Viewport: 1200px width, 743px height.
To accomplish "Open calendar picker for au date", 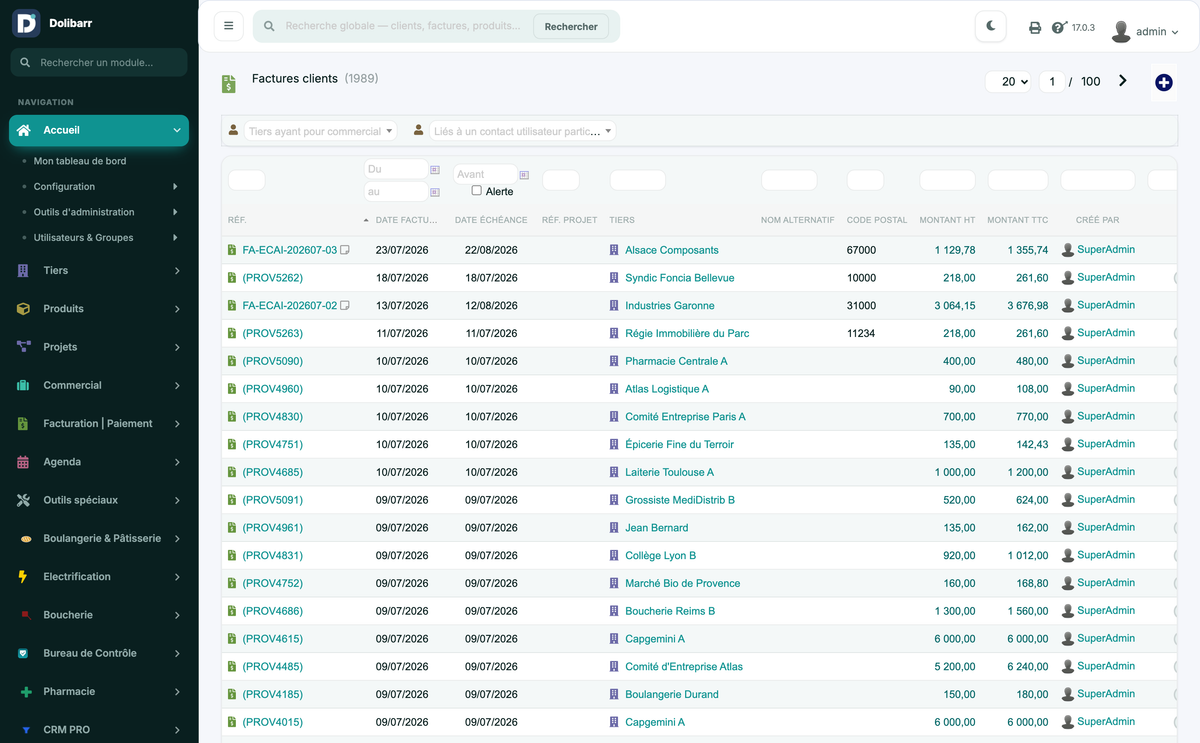I will tap(435, 192).
